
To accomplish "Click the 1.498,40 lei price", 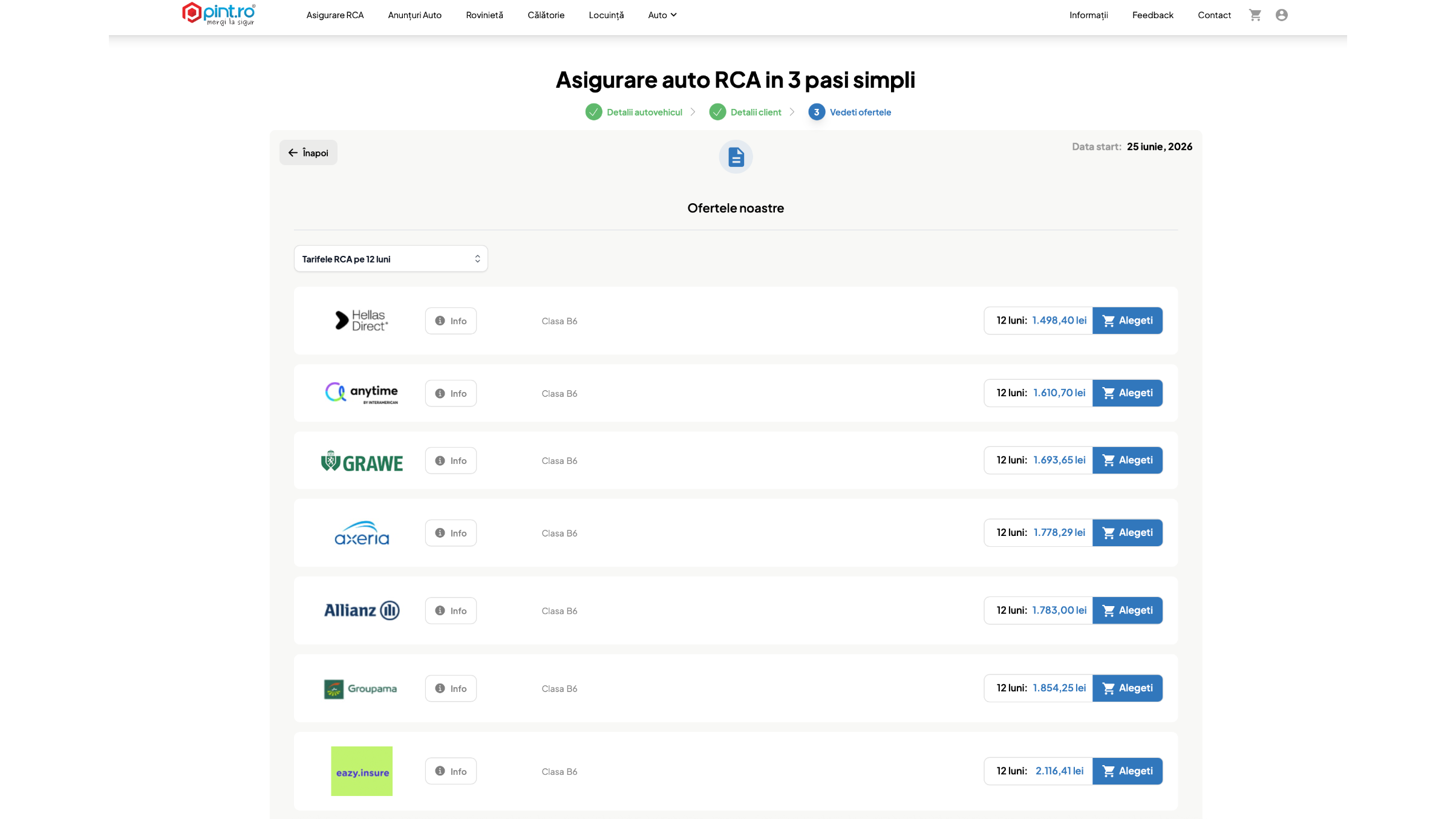I will [x=1059, y=321].
